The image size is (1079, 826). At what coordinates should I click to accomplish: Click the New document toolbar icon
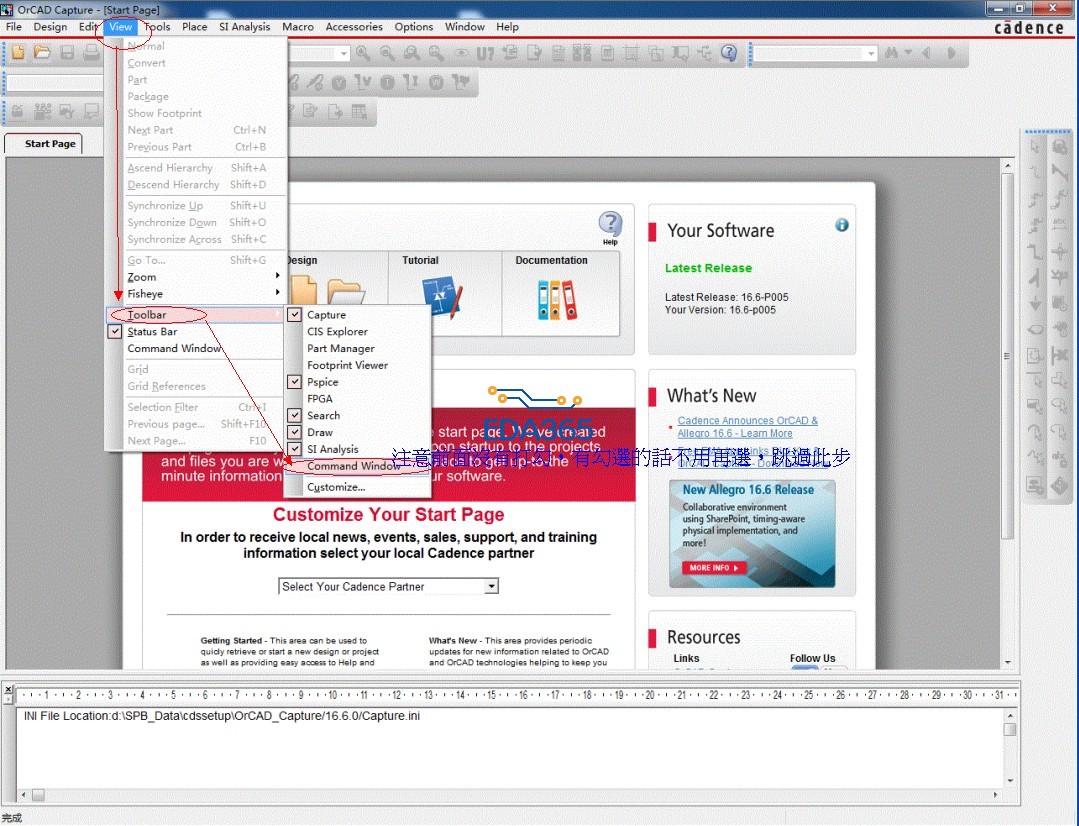pyautogui.click(x=18, y=53)
